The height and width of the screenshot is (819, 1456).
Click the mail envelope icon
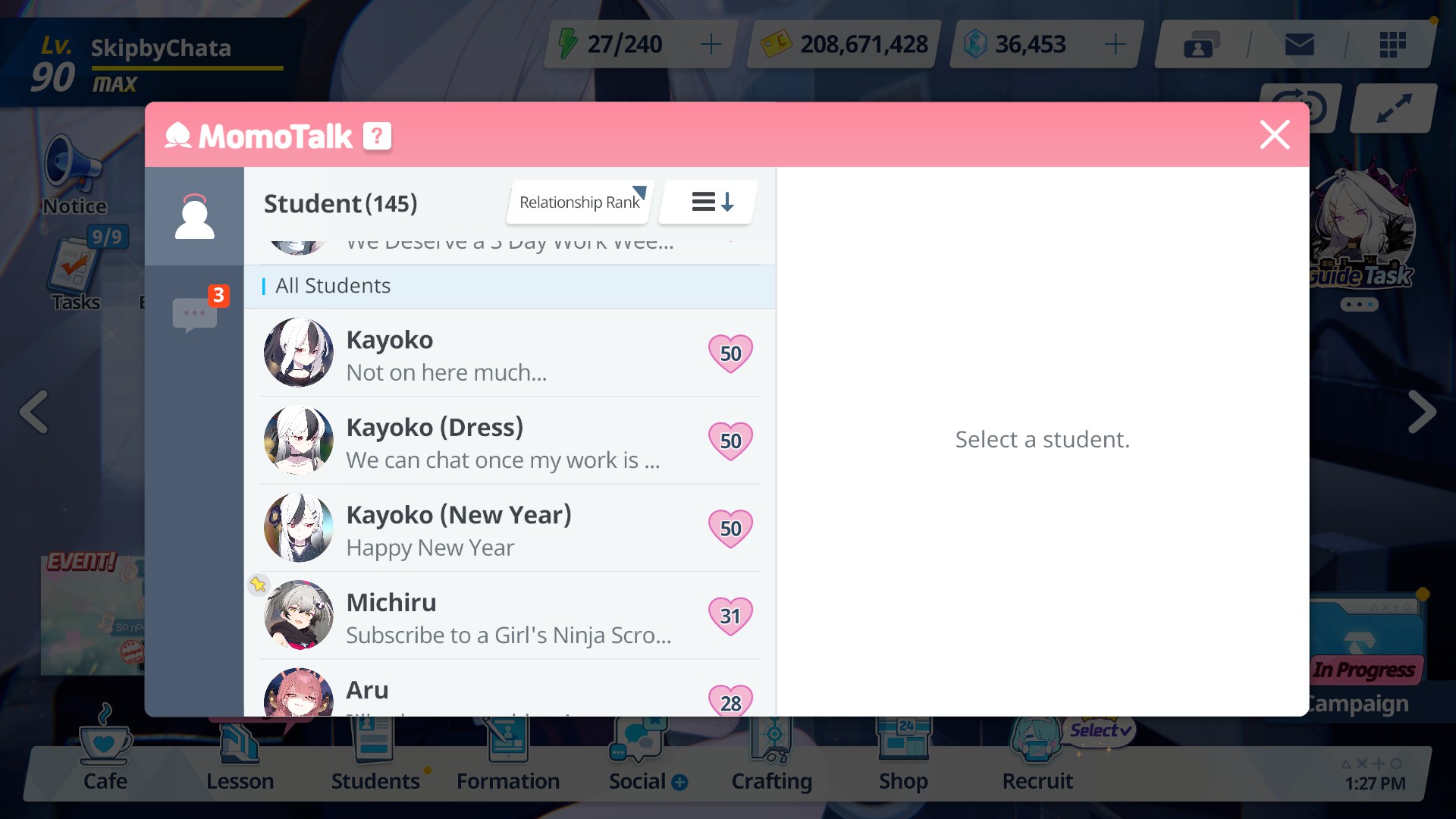[1299, 45]
